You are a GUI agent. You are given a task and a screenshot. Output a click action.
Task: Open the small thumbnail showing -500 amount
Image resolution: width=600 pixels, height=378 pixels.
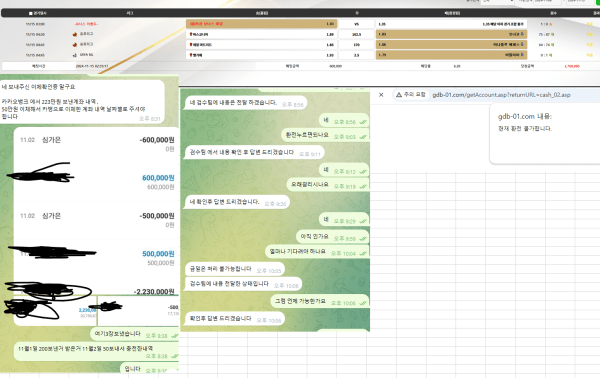tap(139, 311)
